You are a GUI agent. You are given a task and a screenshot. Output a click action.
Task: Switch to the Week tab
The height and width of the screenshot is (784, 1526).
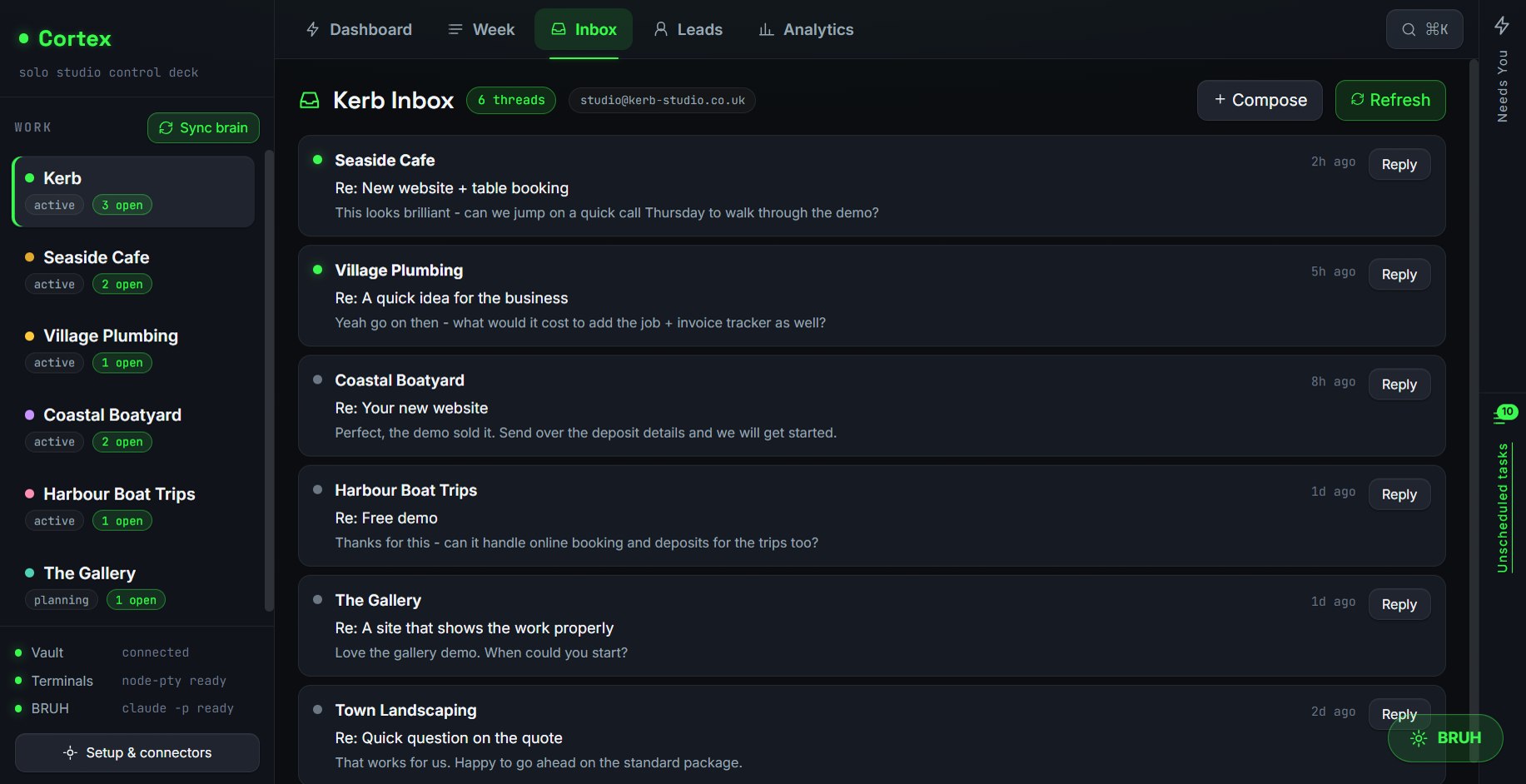click(481, 29)
